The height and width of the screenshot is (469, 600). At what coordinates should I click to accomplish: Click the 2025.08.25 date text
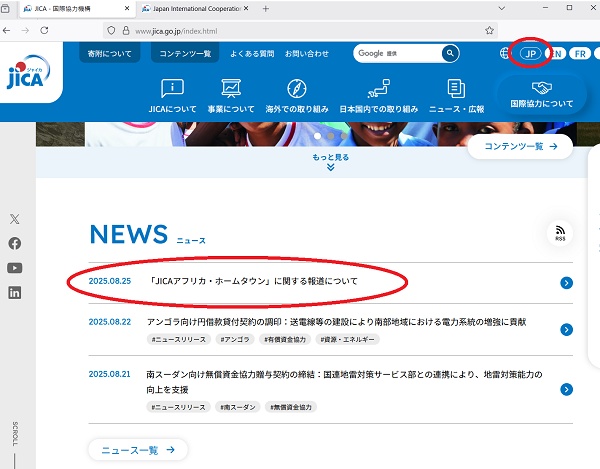pos(110,281)
